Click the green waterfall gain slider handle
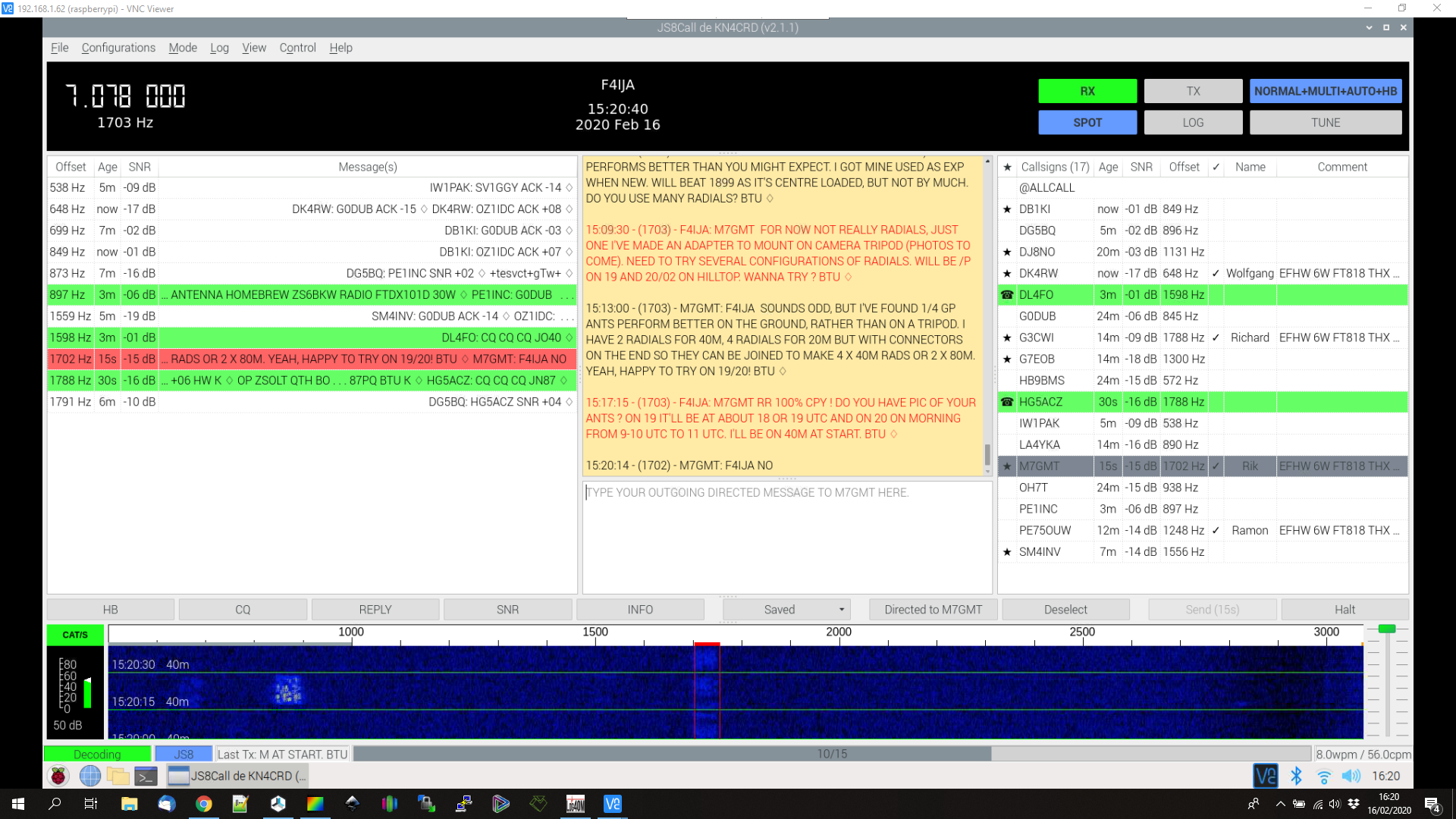Viewport: 1456px width, 819px height. click(1386, 629)
